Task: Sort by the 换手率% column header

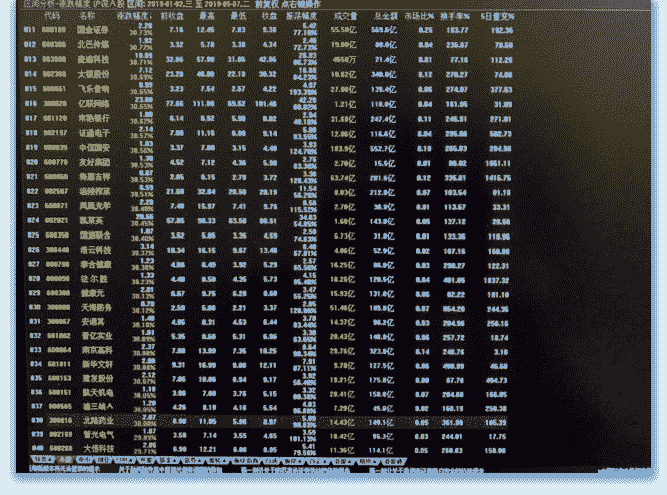Action: pos(455,16)
